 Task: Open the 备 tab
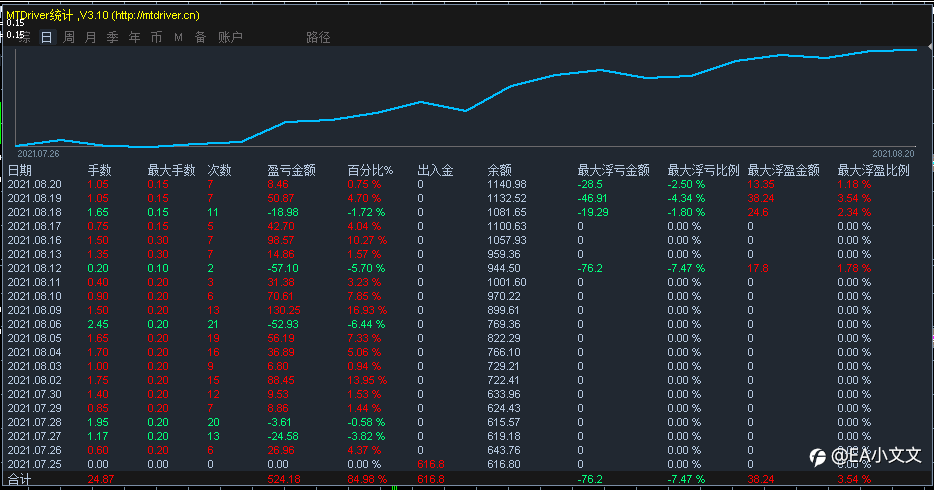click(x=200, y=38)
